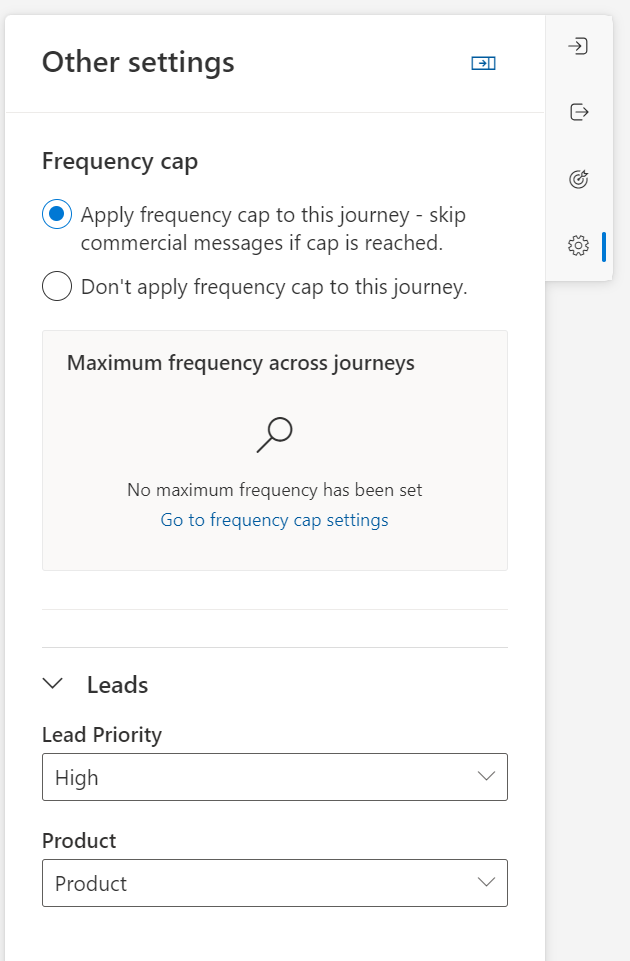Viewport: 630px width, 961px height.
Task: Click the Product field chevron icon
Action: (487, 883)
